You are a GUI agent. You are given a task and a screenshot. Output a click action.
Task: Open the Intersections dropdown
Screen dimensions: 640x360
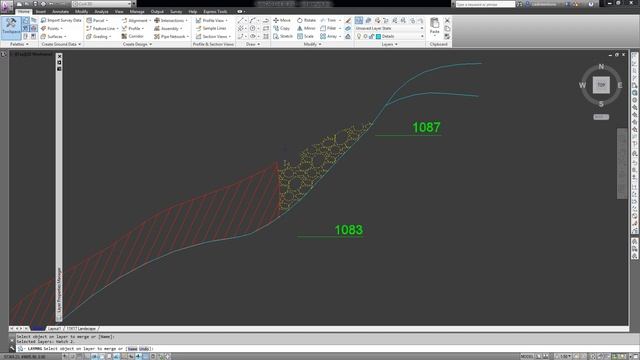[x=171, y=20]
